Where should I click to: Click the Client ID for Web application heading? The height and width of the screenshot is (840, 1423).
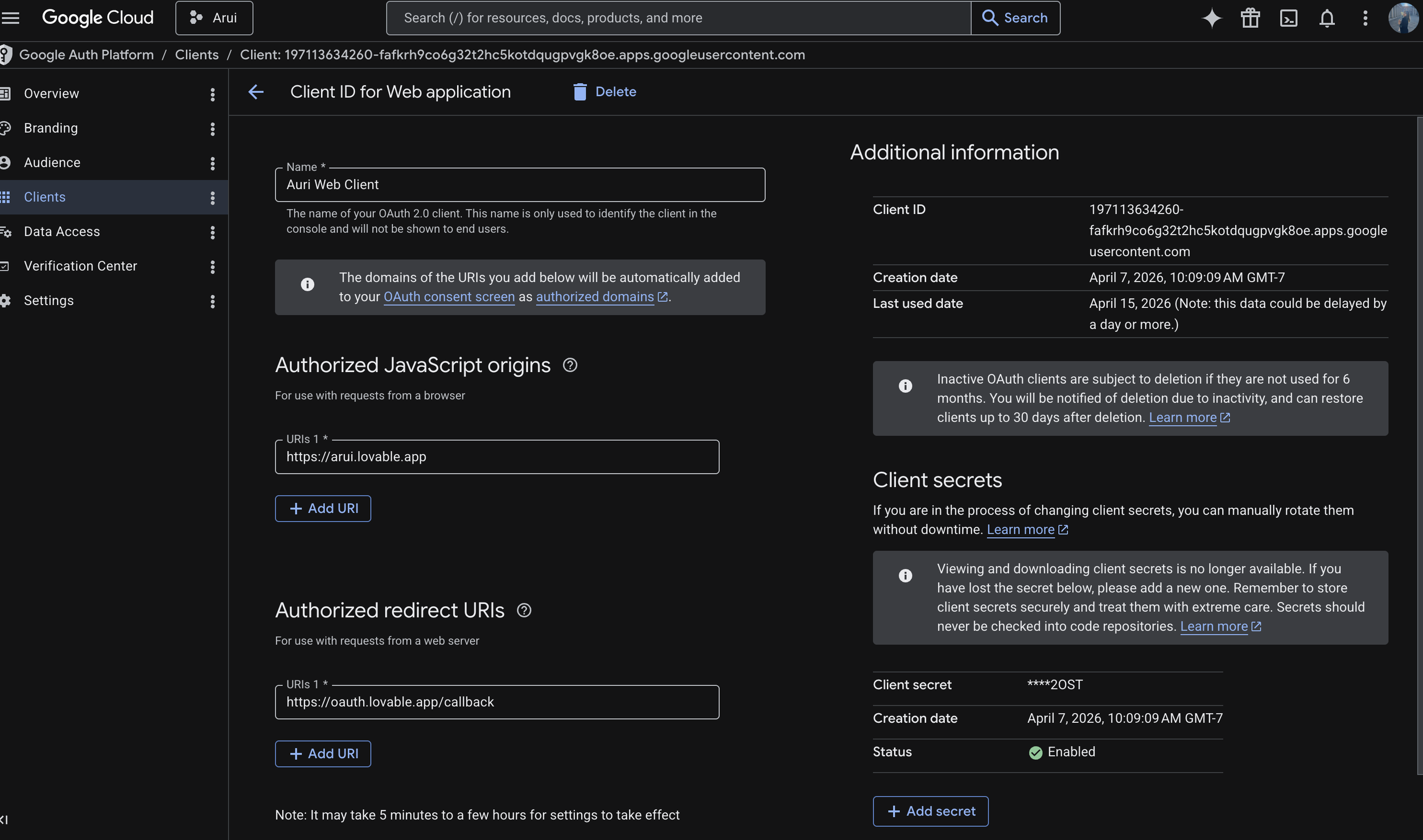pos(400,92)
